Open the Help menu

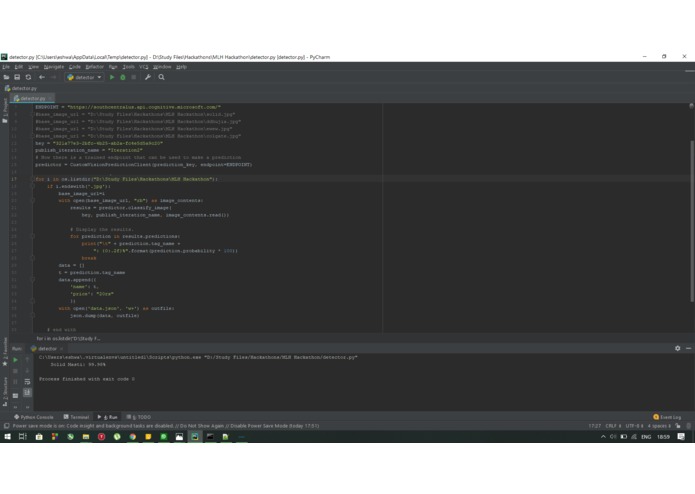[181, 67]
